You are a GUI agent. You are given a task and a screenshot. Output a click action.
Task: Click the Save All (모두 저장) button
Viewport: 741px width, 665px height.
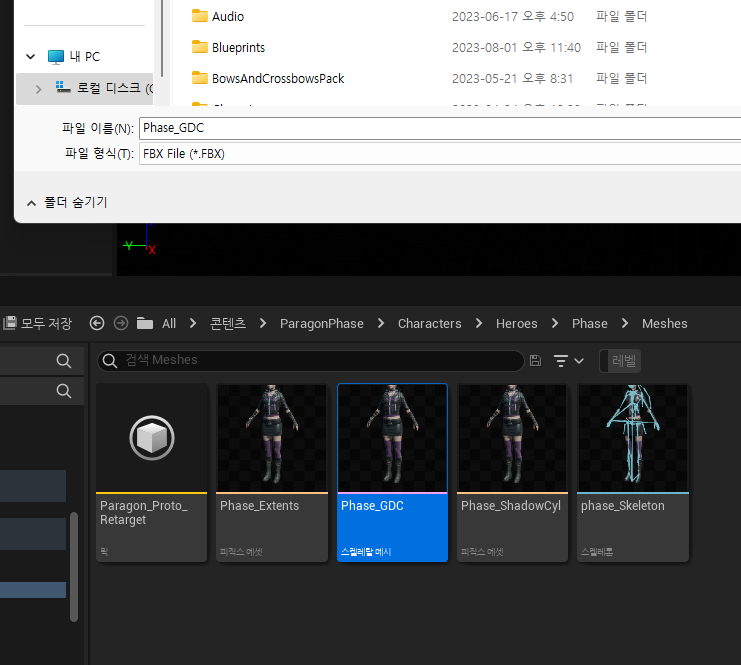(37, 323)
